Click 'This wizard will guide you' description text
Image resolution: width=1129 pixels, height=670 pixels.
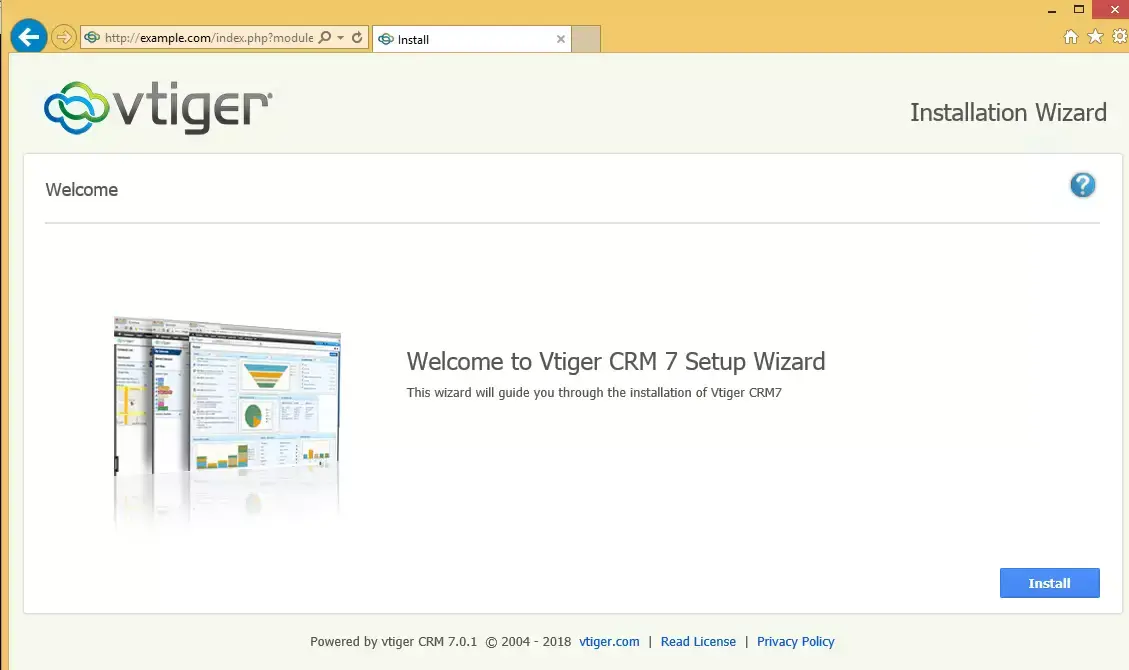(x=594, y=392)
